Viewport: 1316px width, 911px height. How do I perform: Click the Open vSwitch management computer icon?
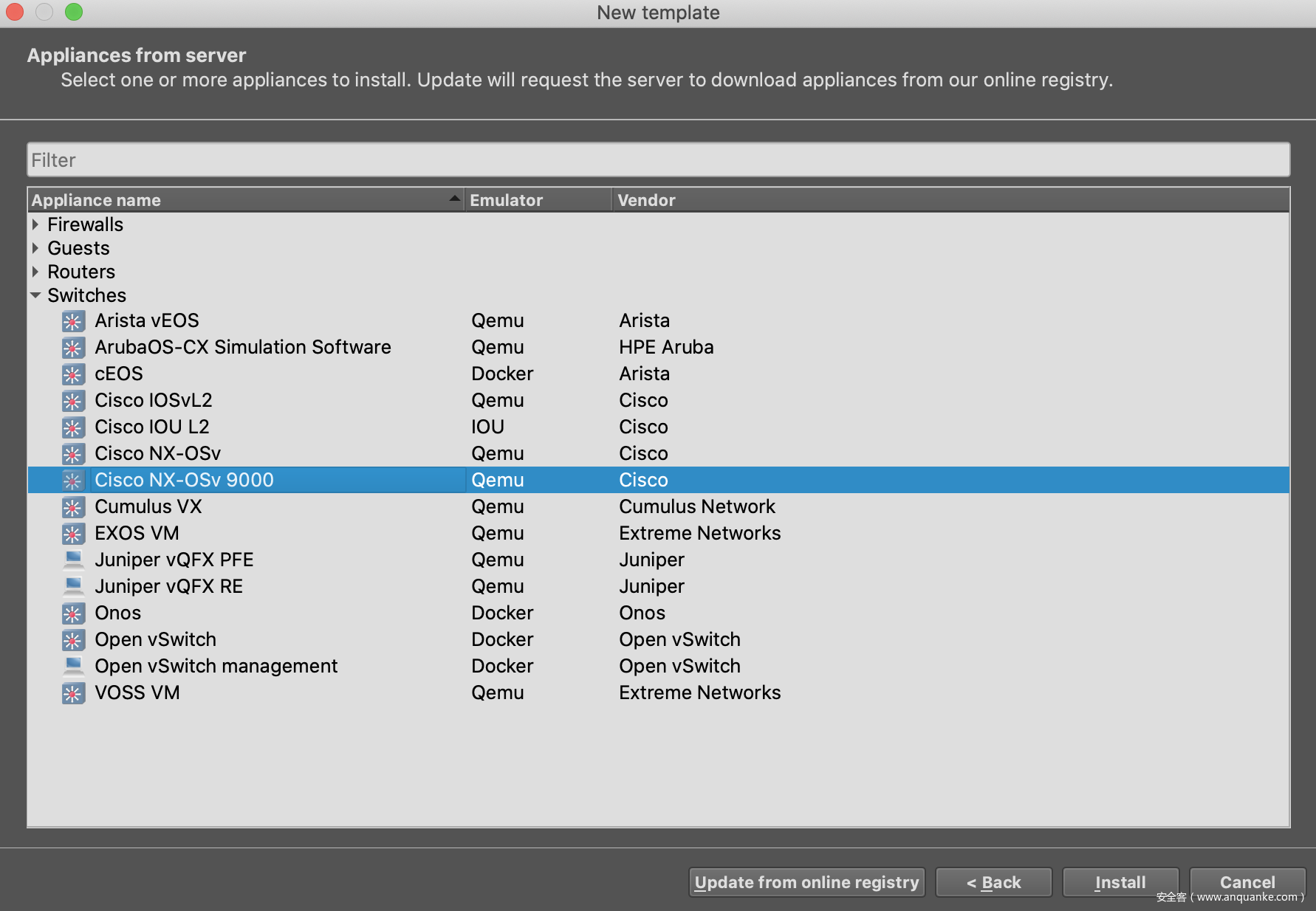[72, 666]
